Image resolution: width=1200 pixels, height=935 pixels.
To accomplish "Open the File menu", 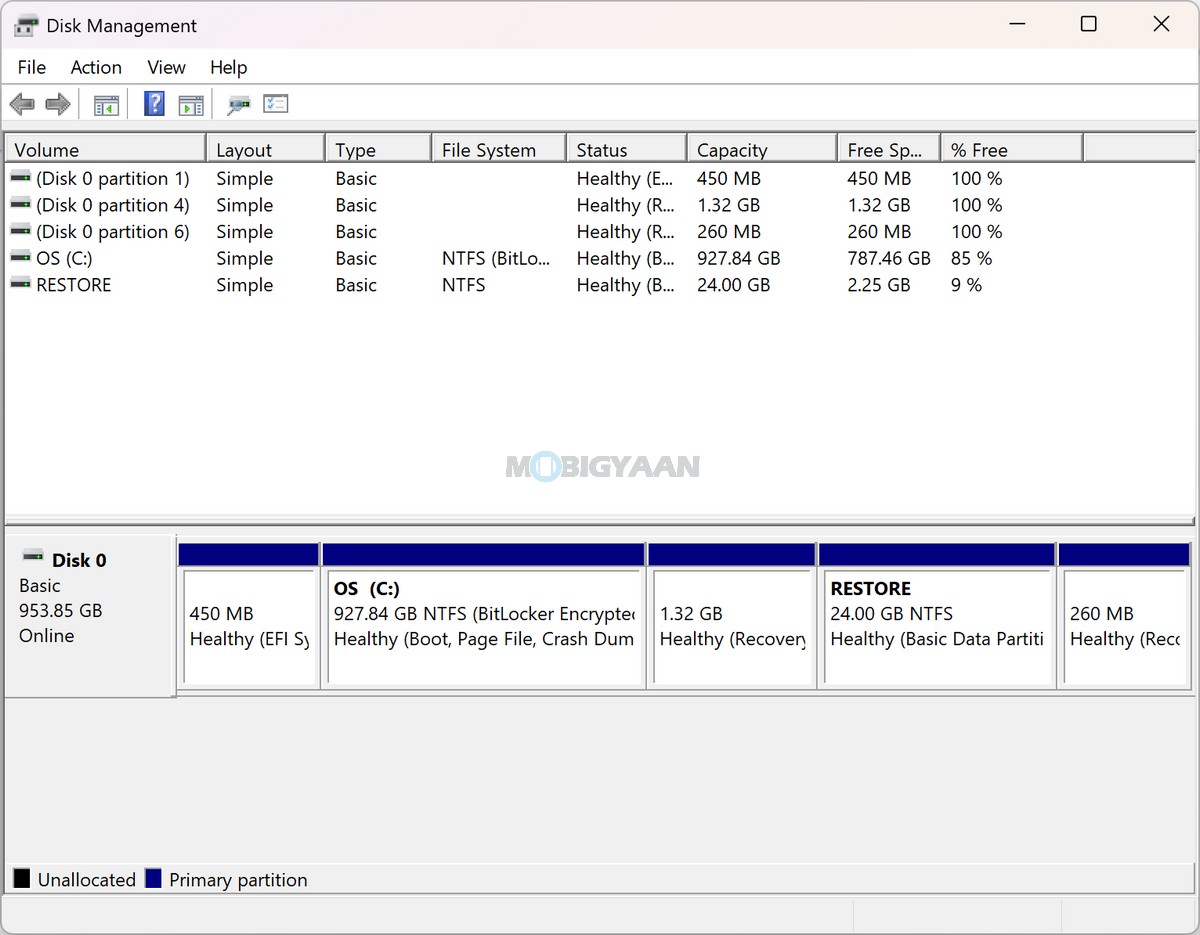I will 32,67.
